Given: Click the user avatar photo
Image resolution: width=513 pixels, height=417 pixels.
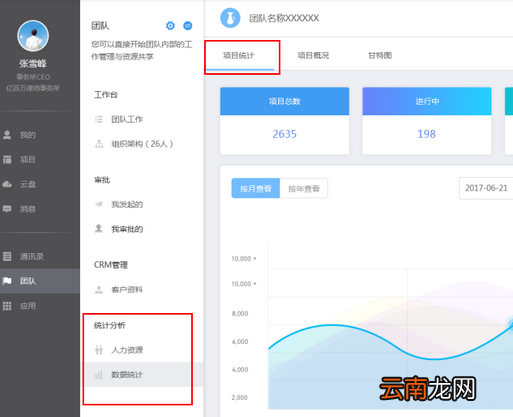Looking at the screenshot, I should 33,36.
